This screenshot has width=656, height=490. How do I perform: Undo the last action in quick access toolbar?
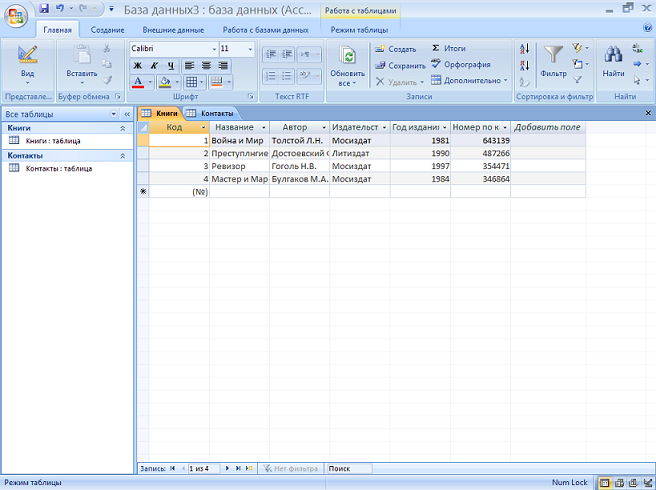[60, 8]
